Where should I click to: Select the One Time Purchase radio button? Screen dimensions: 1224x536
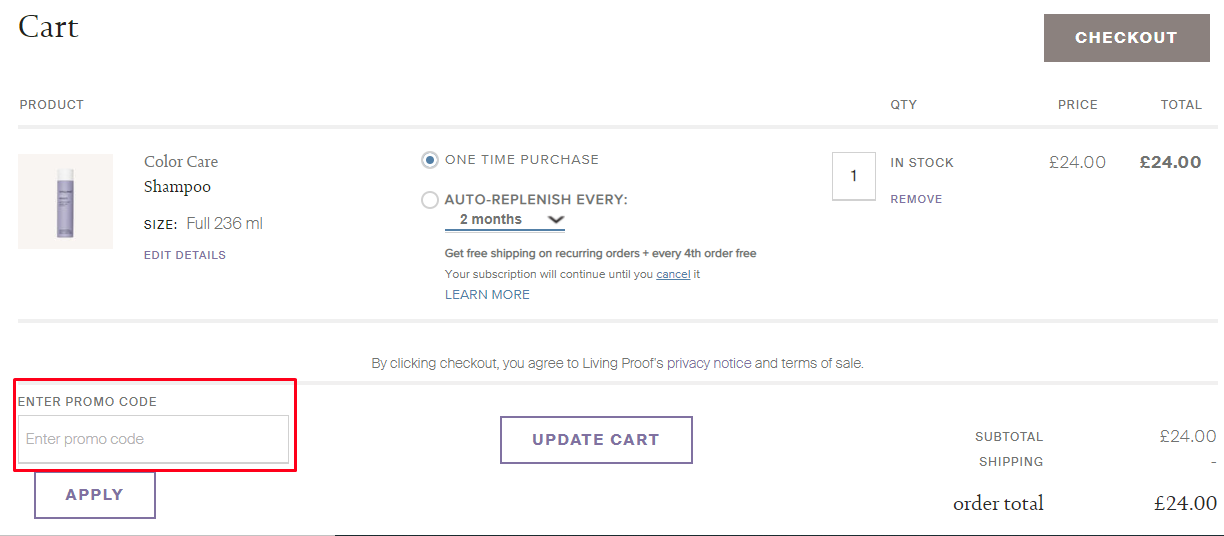point(430,160)
